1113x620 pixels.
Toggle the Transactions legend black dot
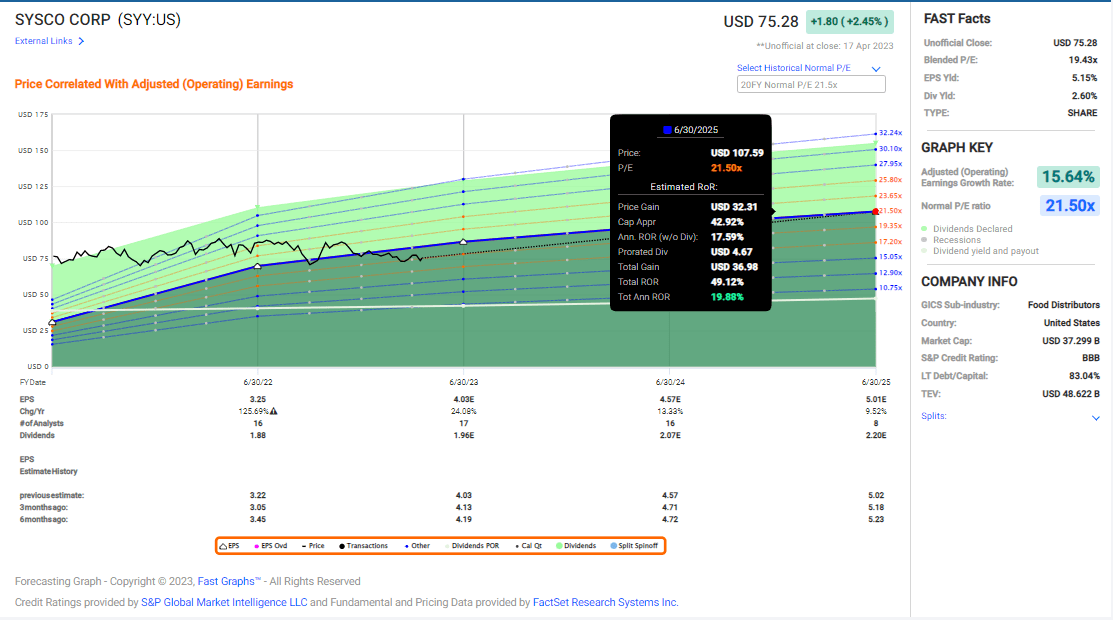(342, 546)
